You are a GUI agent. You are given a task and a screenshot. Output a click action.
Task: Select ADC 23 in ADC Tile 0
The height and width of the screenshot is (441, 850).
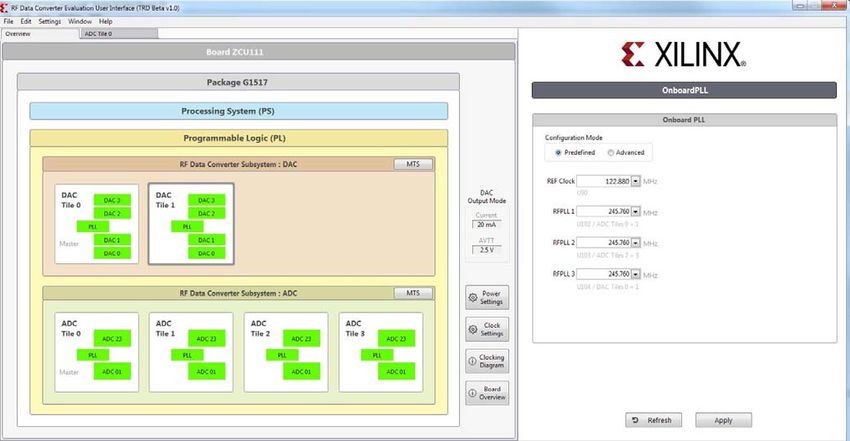(x=112, y=339)
